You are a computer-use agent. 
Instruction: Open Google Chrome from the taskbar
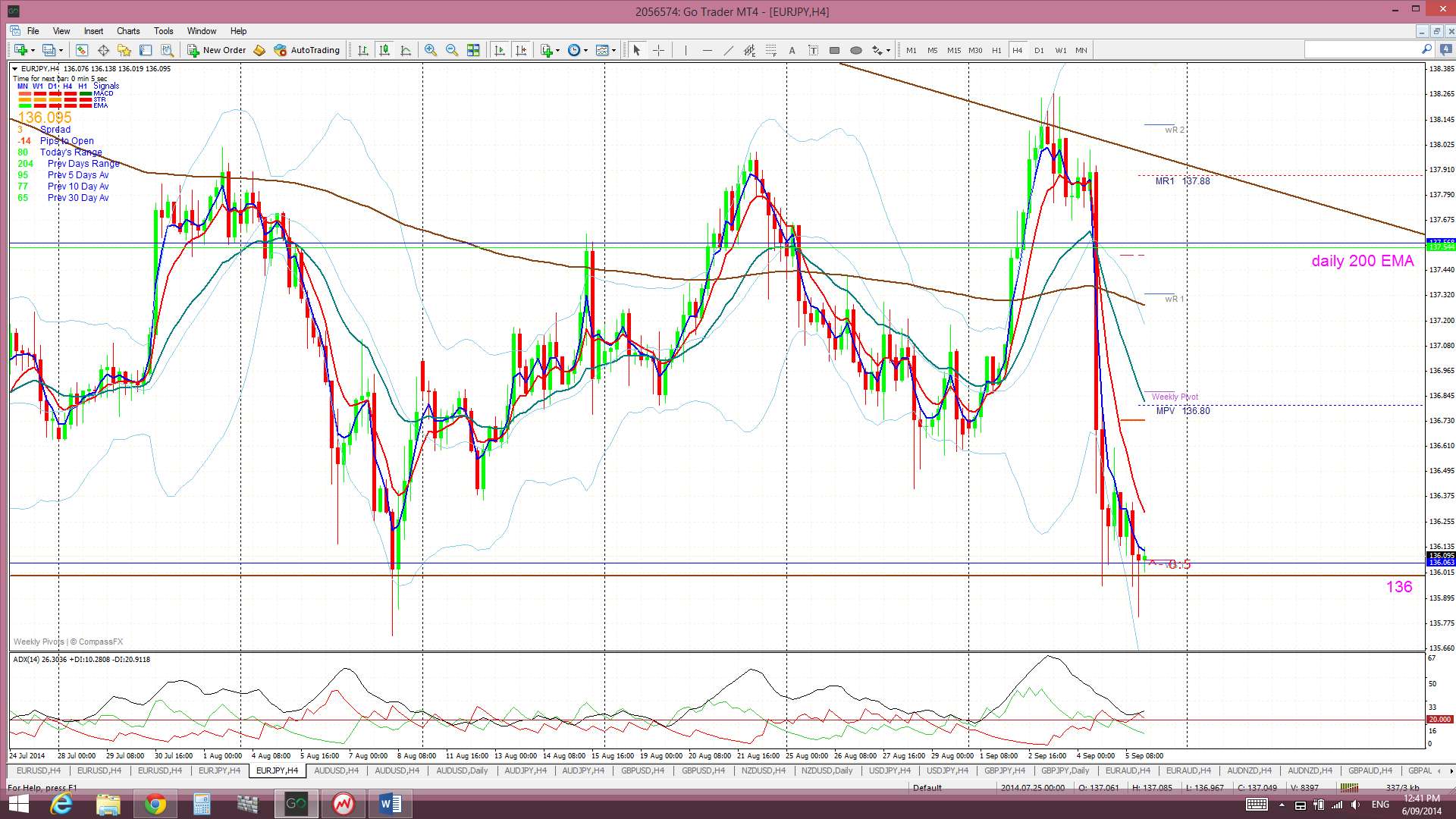[x=155, y=804]
